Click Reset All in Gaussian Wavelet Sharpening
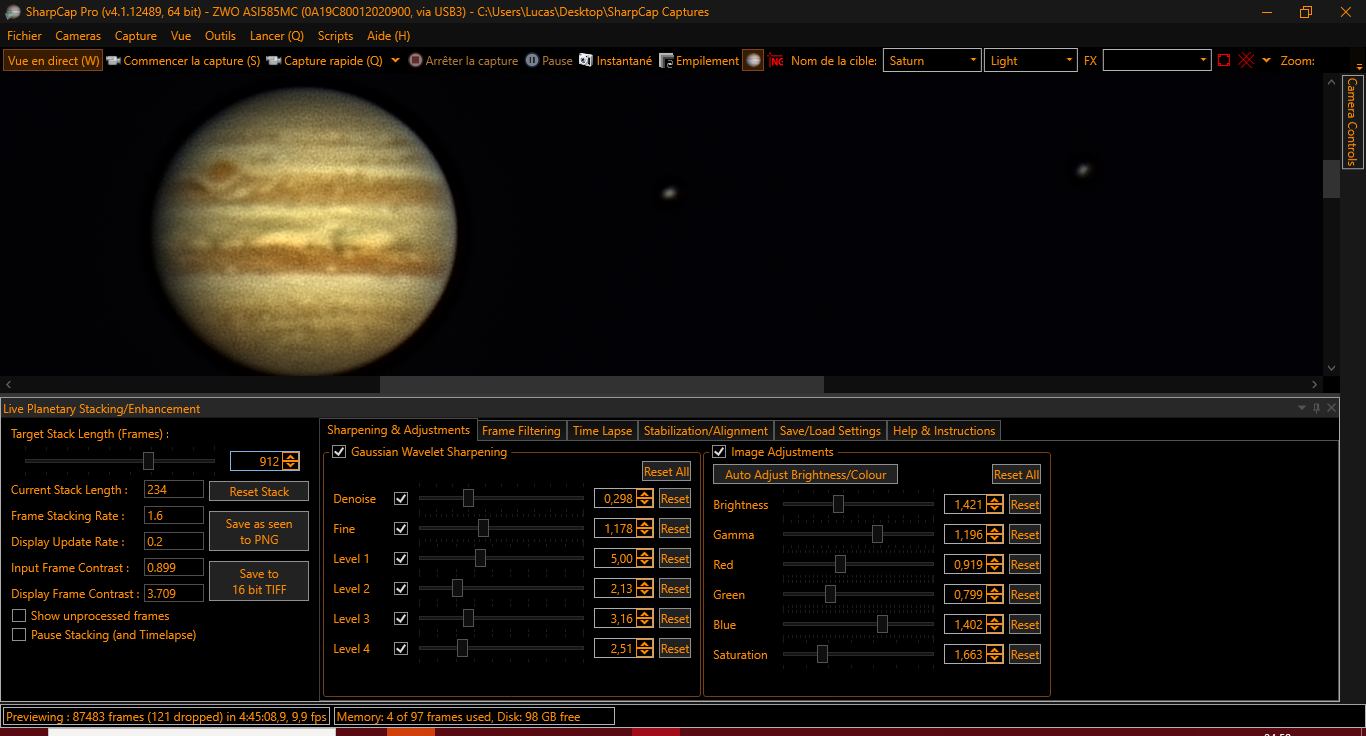This screenshot has width=1366, height=736. tap(666, 472)
